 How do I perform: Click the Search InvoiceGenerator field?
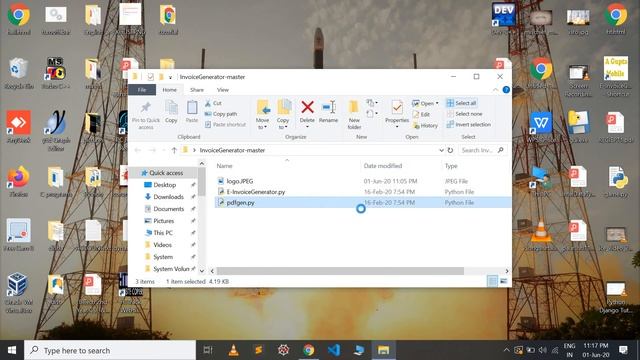pyautogui.click(x=482, y=150)
